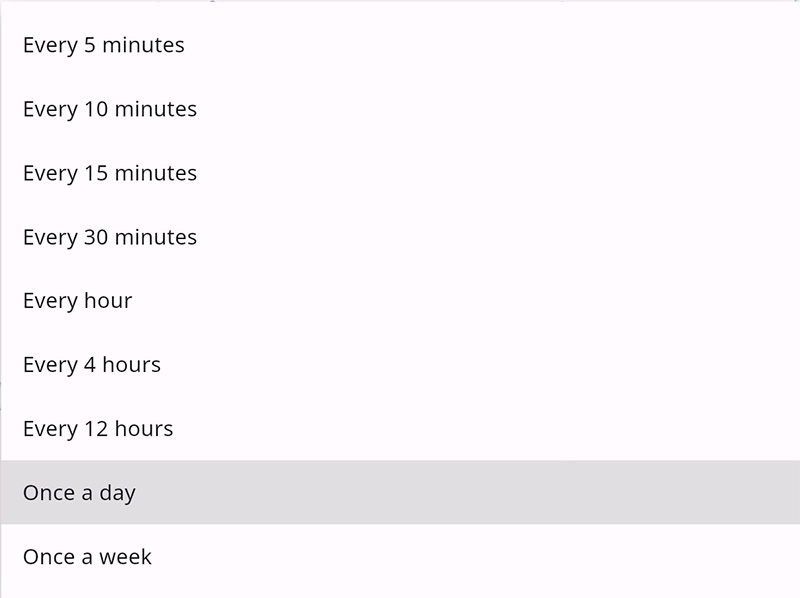Screen dimensions: 800x598
Task: Select the "Once a week" option
Action: [88, 557]
